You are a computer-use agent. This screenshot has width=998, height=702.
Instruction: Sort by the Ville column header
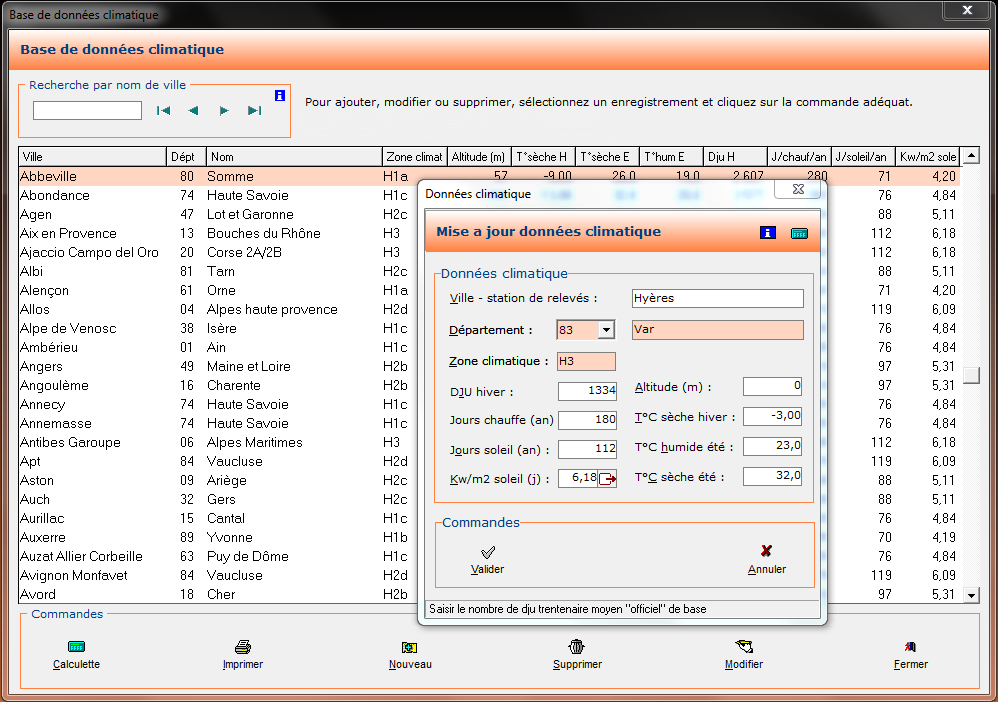92,157
